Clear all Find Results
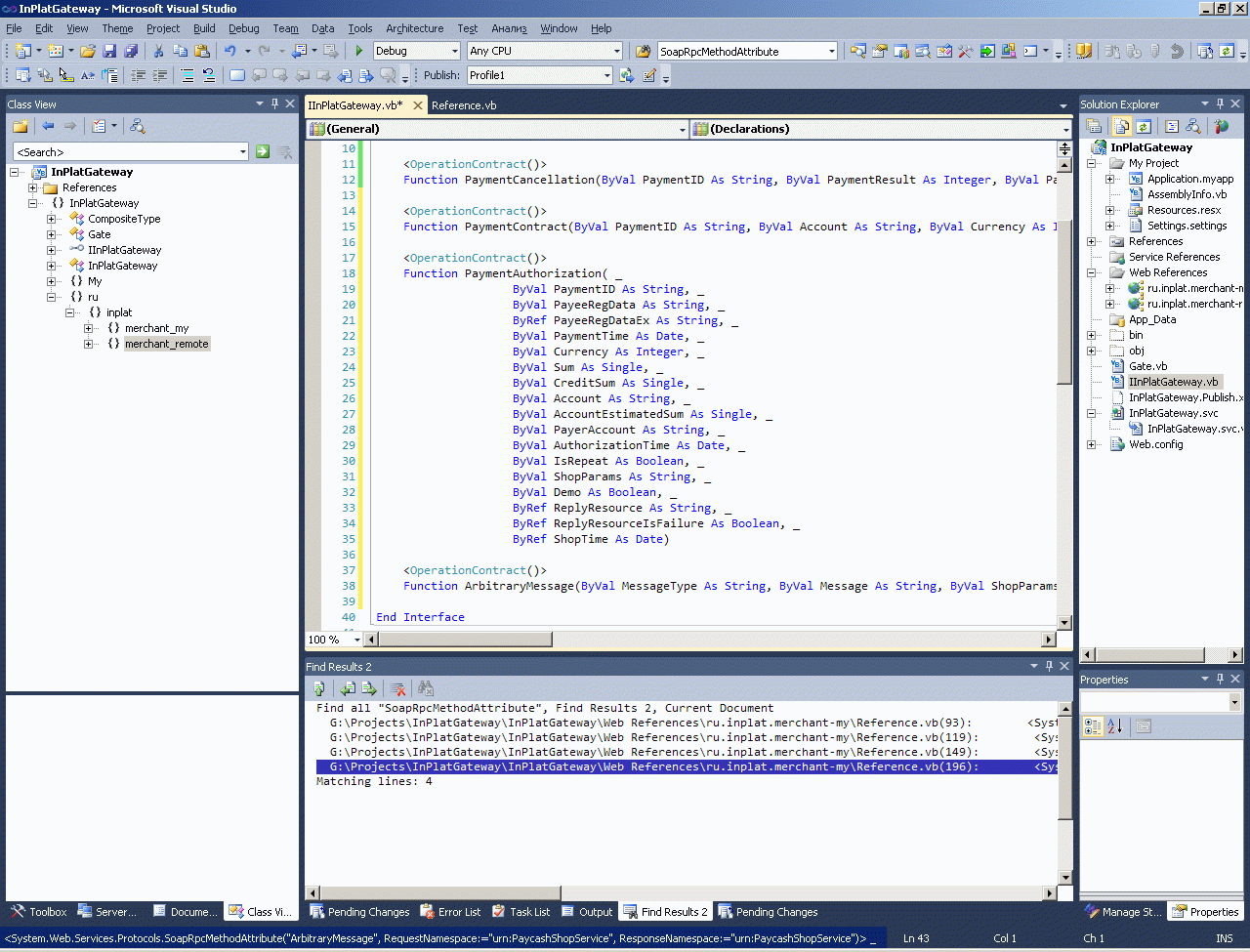 point(397,688)
